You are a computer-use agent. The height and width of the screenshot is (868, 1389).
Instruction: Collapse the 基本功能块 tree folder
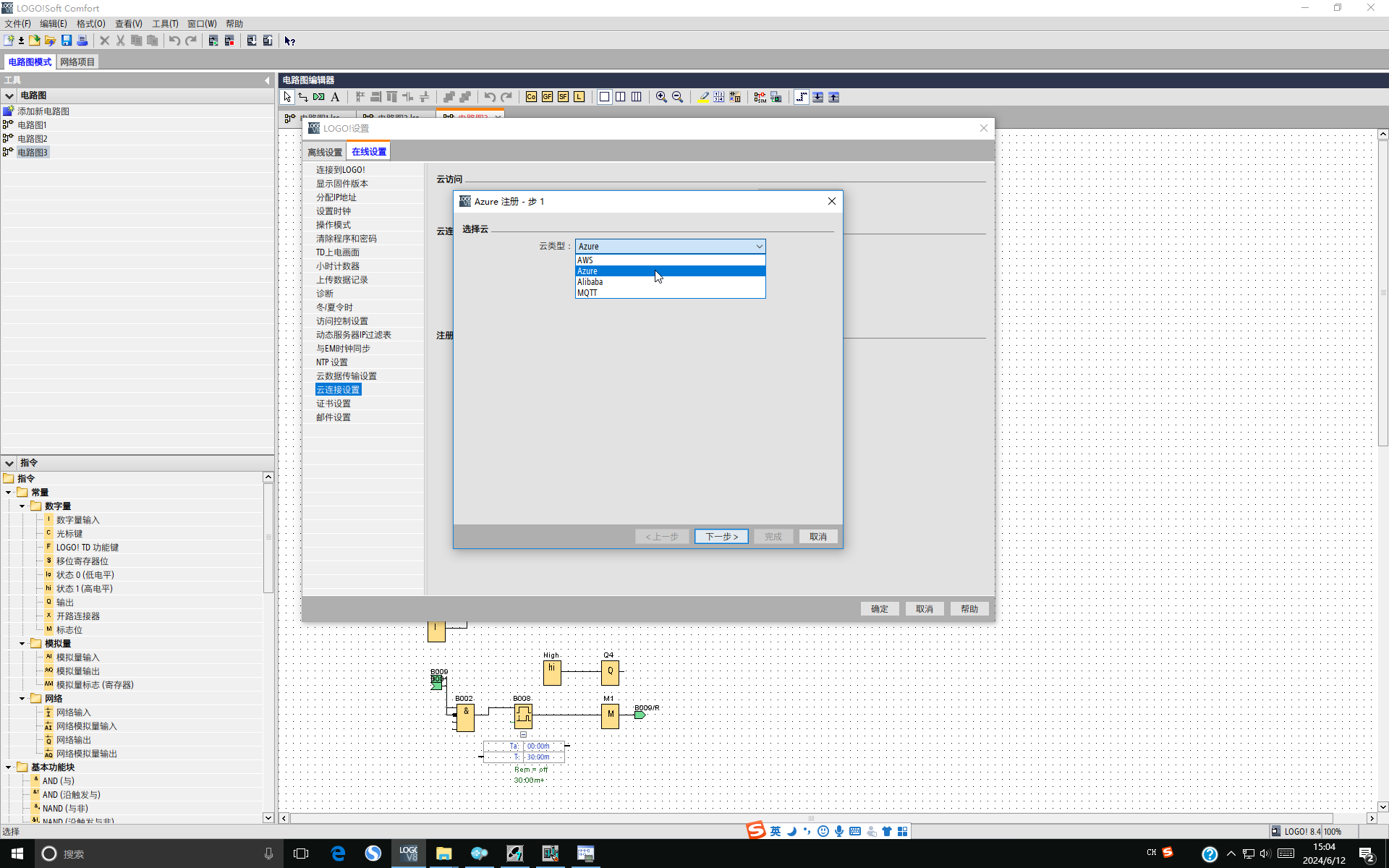coord(9,767)
